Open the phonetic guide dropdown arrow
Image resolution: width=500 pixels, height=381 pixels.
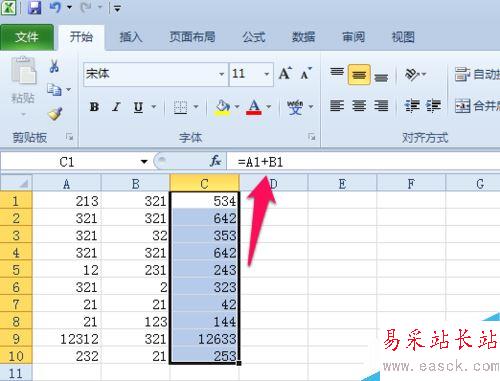[311, 107]
